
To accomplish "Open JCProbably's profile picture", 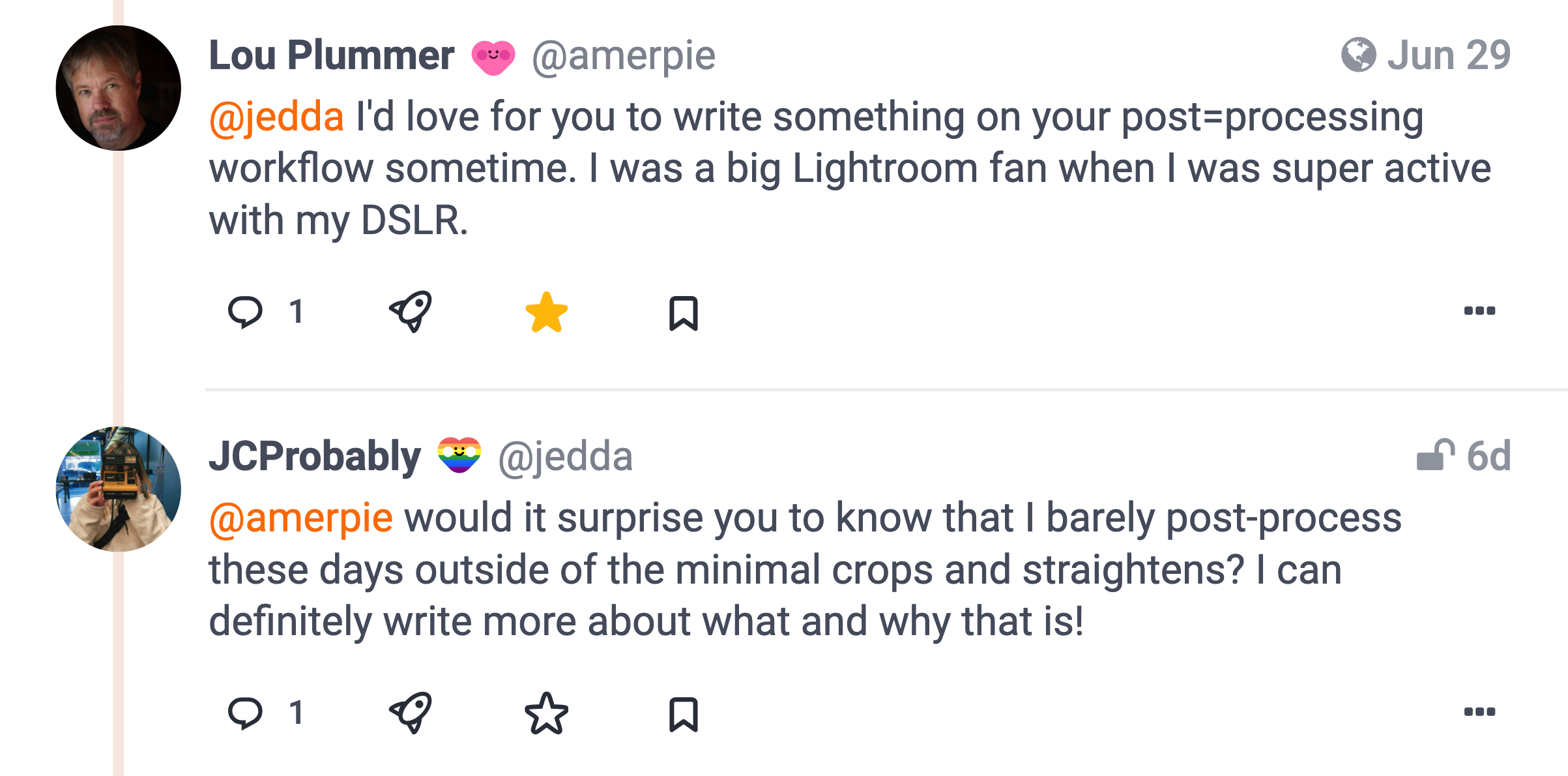I will 119,489.
